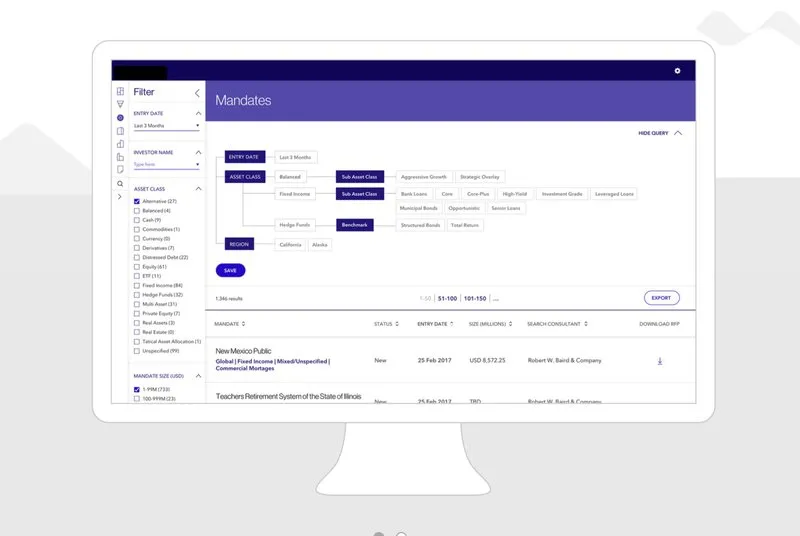
Task: Open the dashboard grid icon in sidebar
Action: 120,91
